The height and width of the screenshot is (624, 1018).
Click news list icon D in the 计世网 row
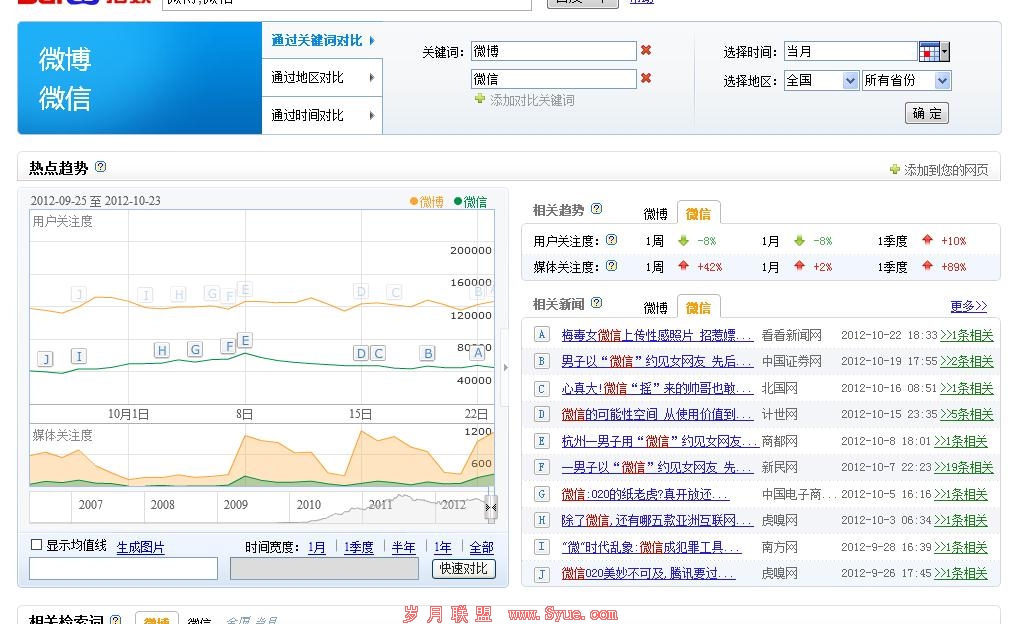point(541,414)
